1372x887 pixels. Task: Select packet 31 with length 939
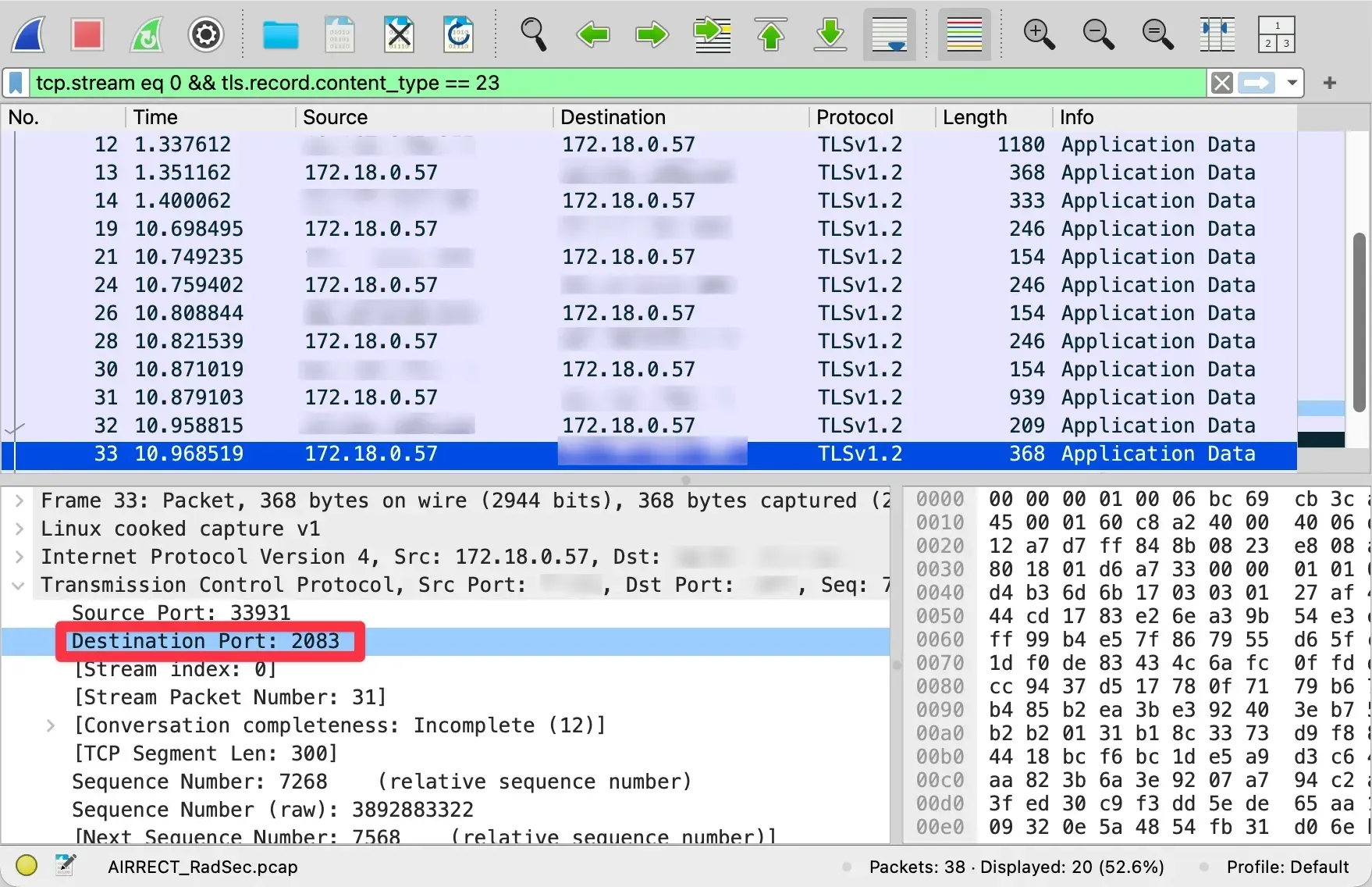[x=649, y=397]
